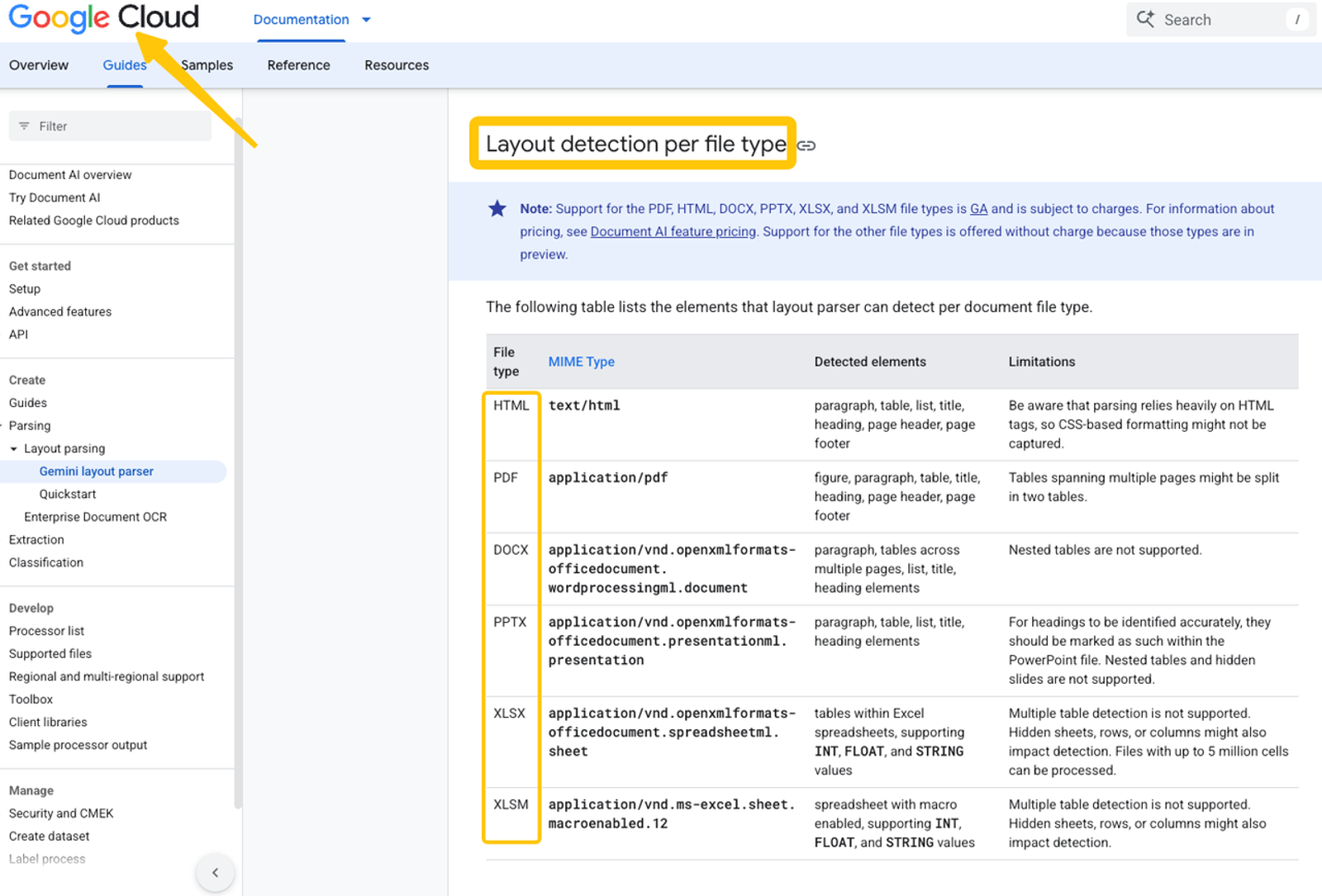1322x896 pixels.
Task: Open Guides under Create section
Action: coord(28,403)
